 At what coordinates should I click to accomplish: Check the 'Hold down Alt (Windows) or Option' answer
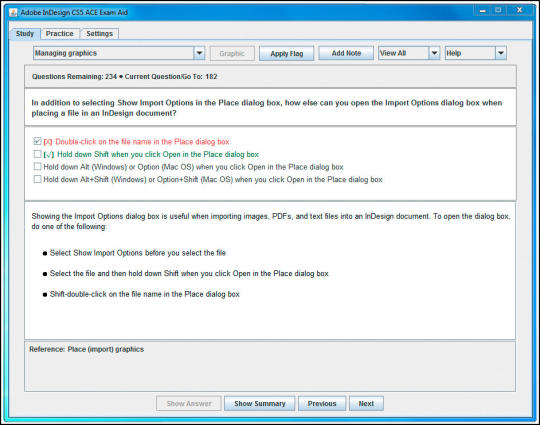pos(37,167)
